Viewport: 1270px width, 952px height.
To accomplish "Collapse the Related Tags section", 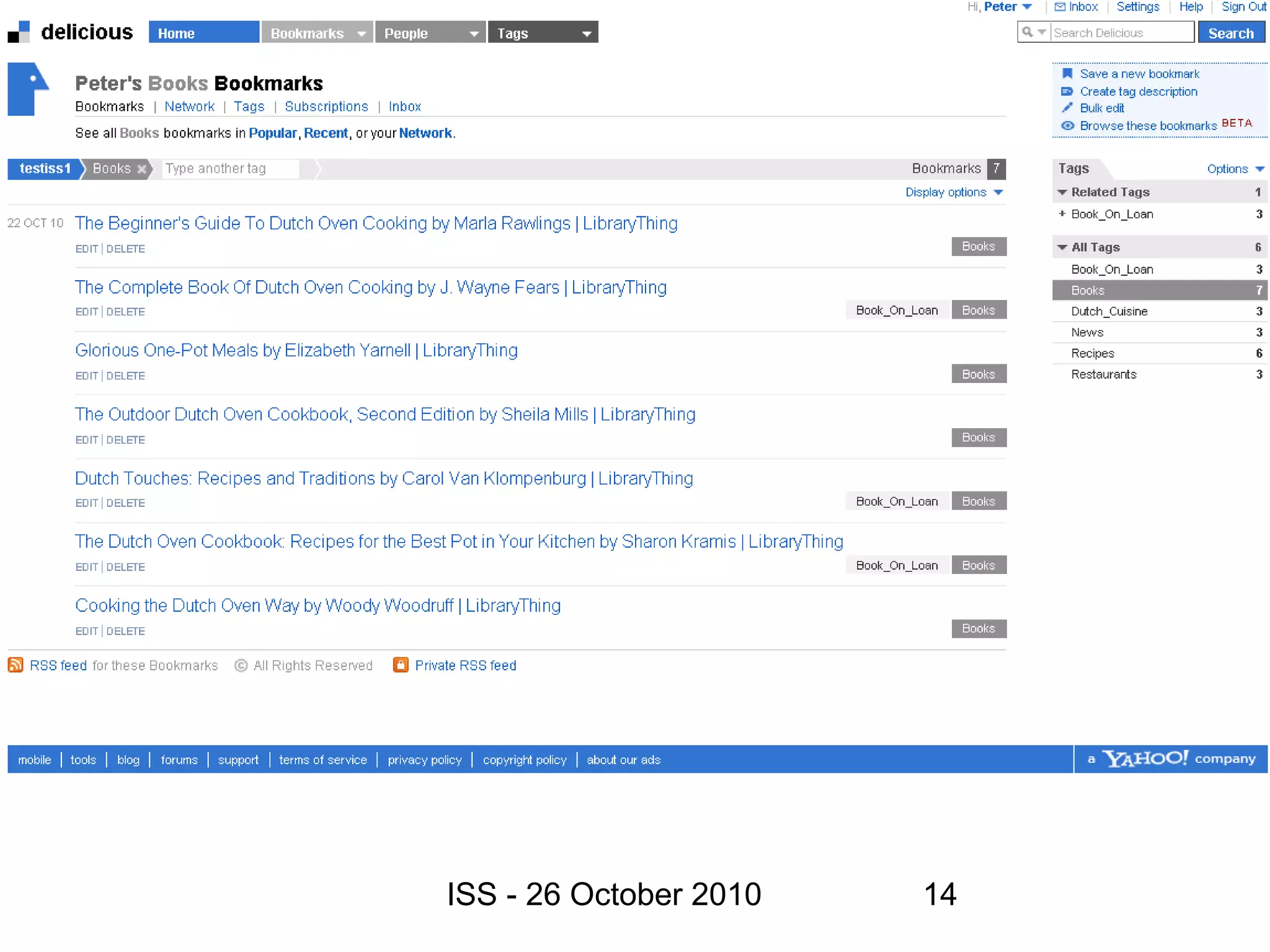I will coord(1062,192).
